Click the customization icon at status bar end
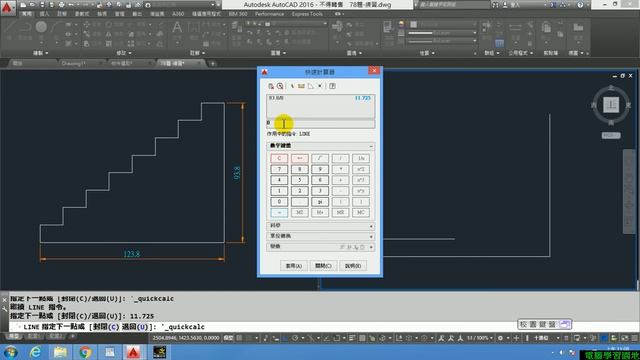The width and height of the screenshot is (640, 360). (635, 338)
